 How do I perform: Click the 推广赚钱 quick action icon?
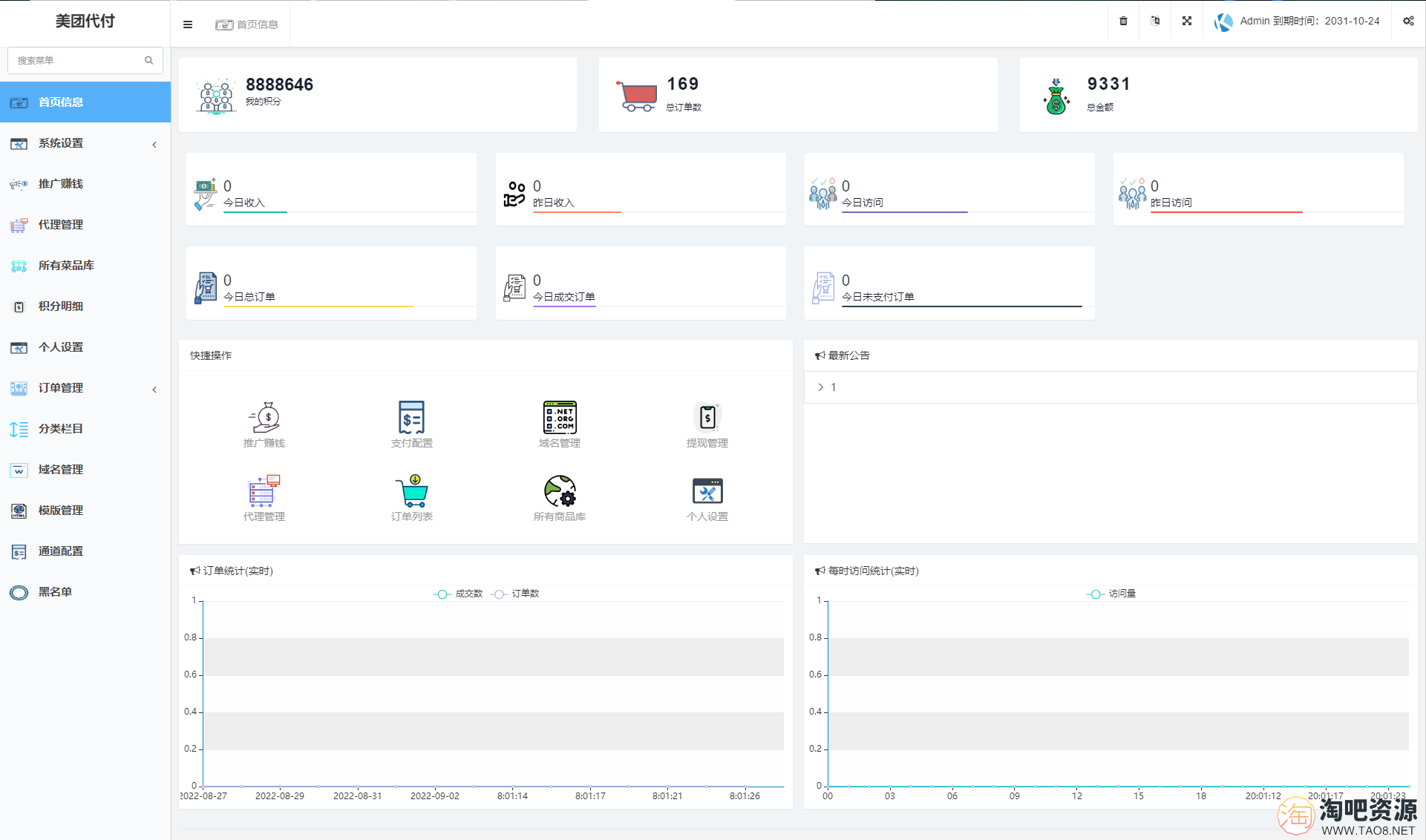[x=264, y=418]
